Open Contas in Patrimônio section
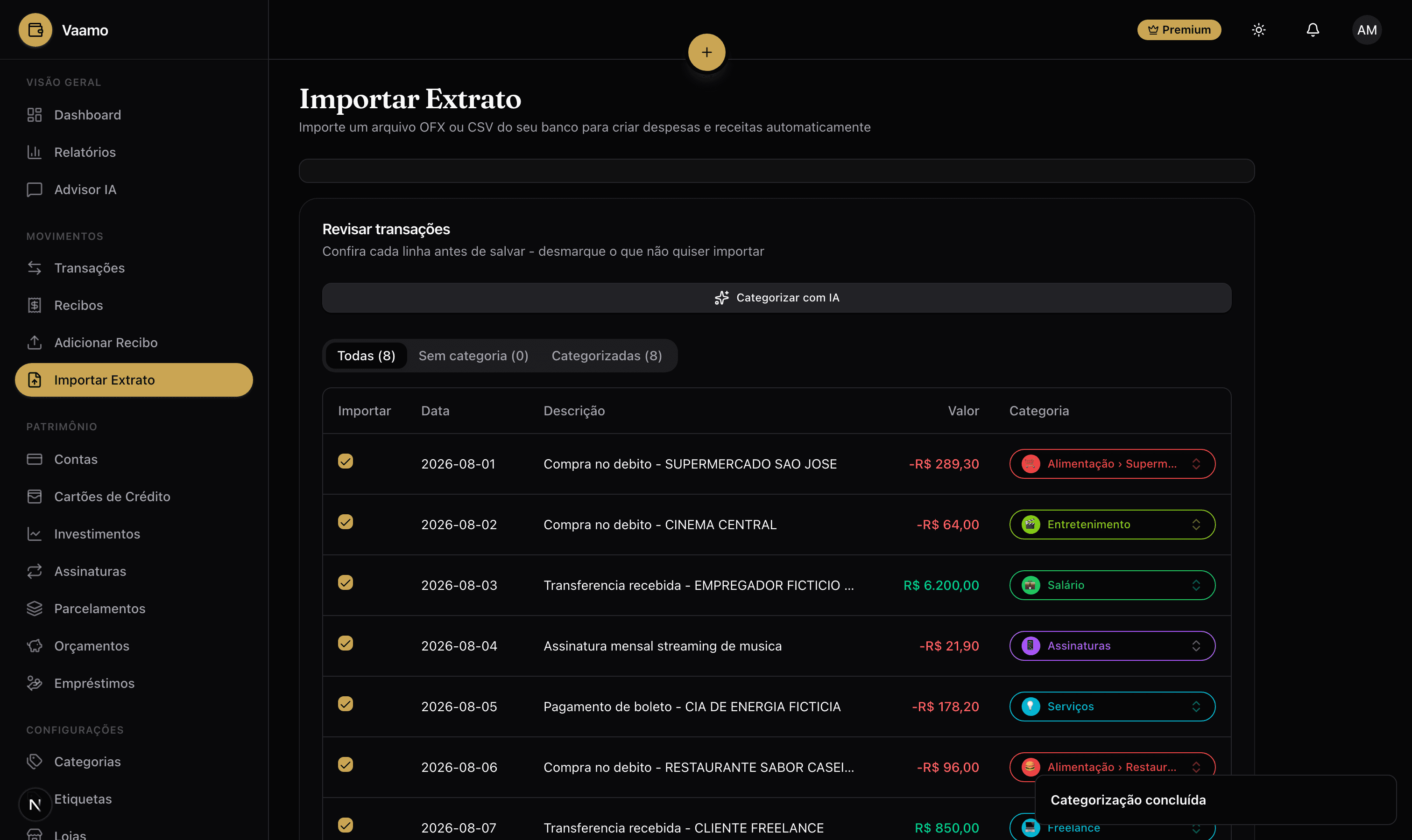1412x840 pixels. click(134, 459)
